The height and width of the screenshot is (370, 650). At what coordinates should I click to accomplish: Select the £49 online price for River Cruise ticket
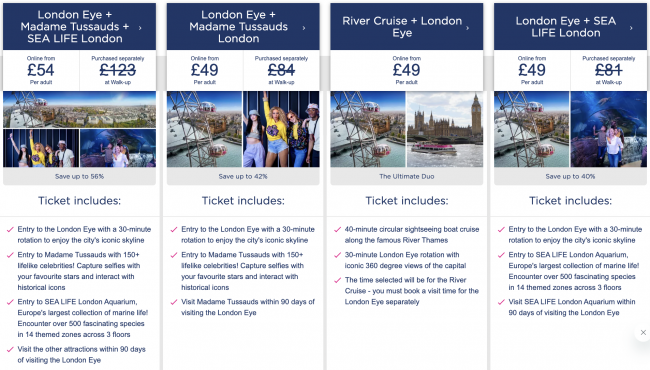click(x=407, y=70)
